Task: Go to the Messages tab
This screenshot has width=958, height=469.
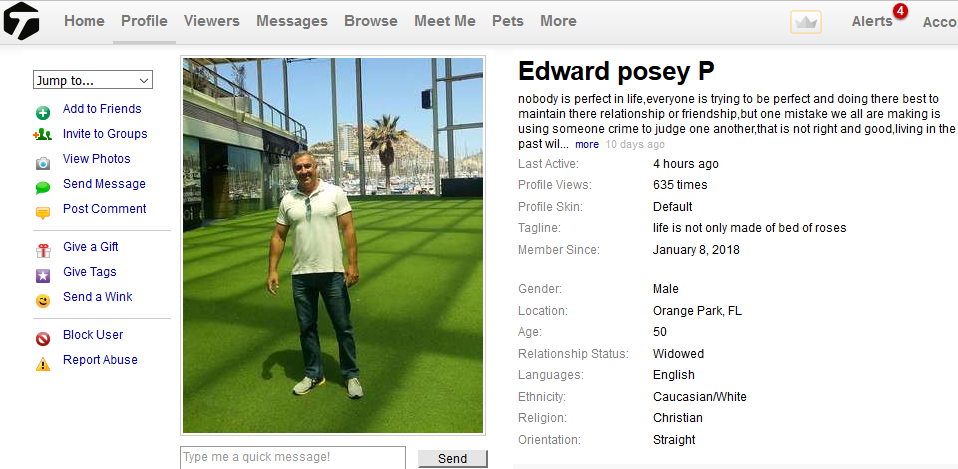Action: coord(292,21)
